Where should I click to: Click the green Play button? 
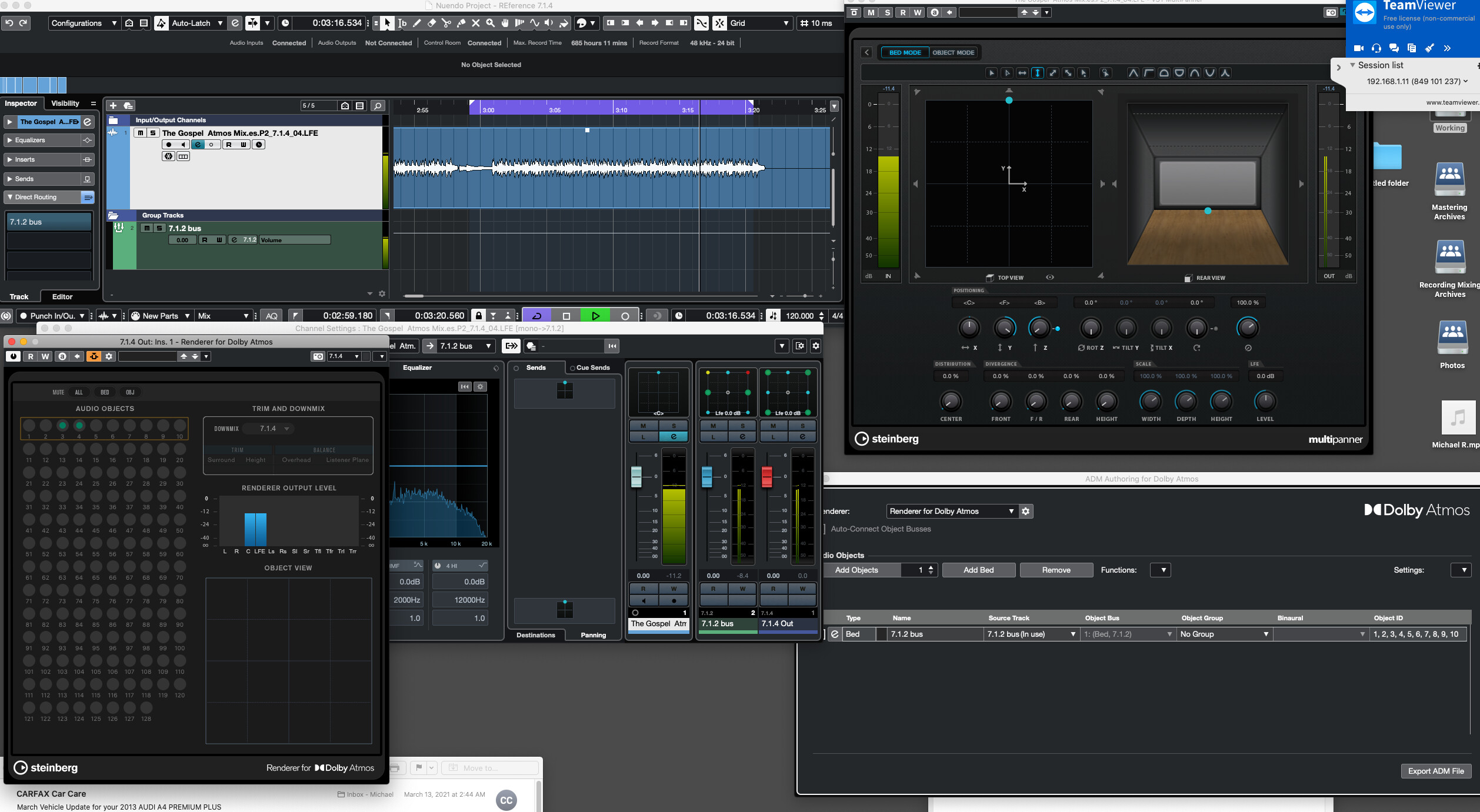click(x=595, y=316)
